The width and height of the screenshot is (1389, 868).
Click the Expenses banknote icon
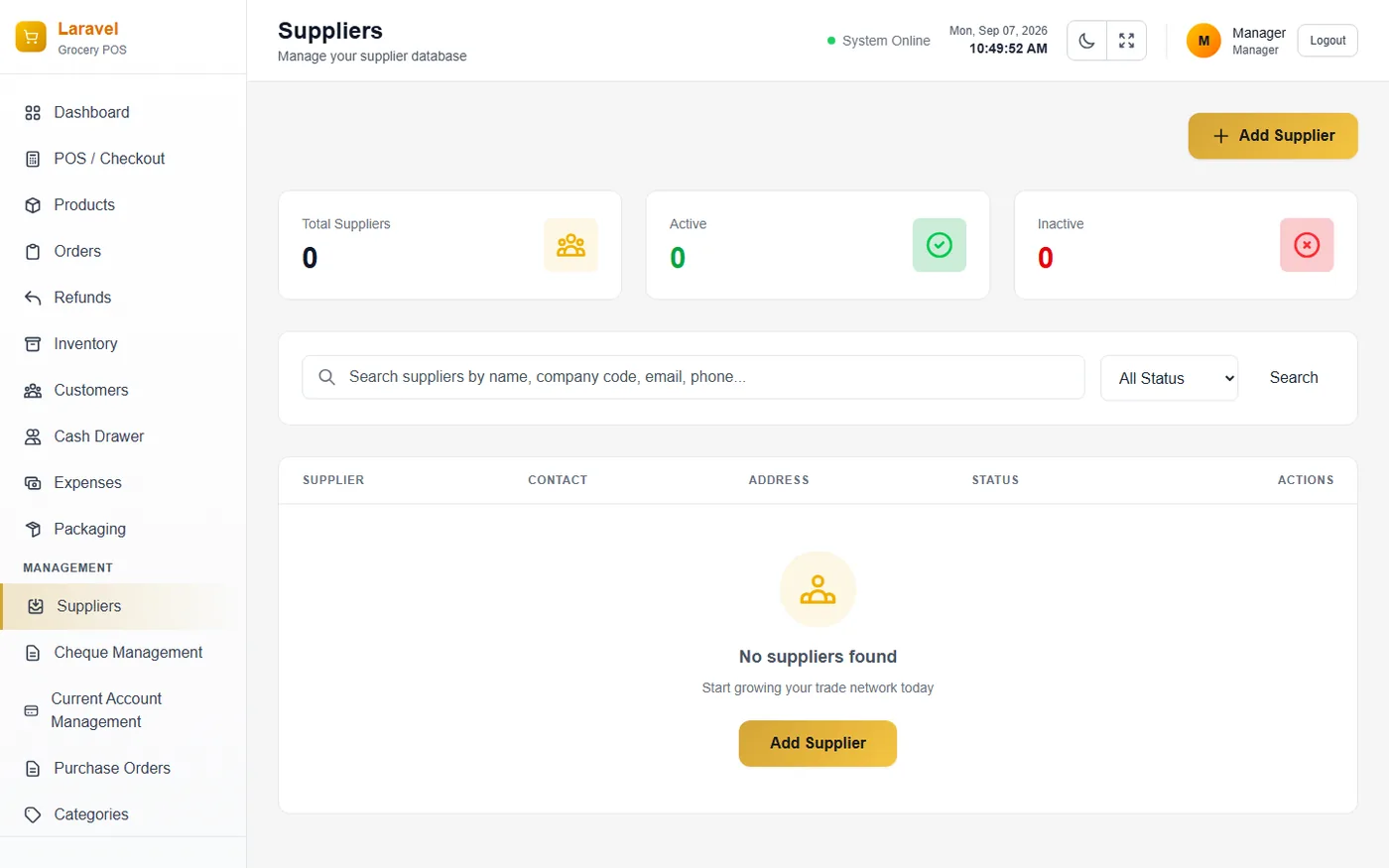click(33, 483)
